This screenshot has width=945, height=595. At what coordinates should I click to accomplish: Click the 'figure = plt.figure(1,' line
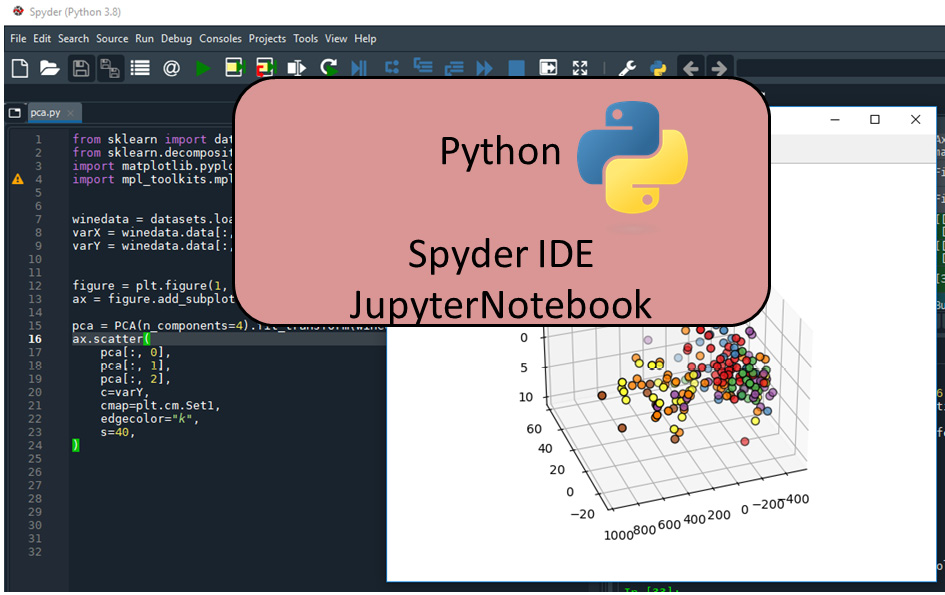[x=150, y=285]
